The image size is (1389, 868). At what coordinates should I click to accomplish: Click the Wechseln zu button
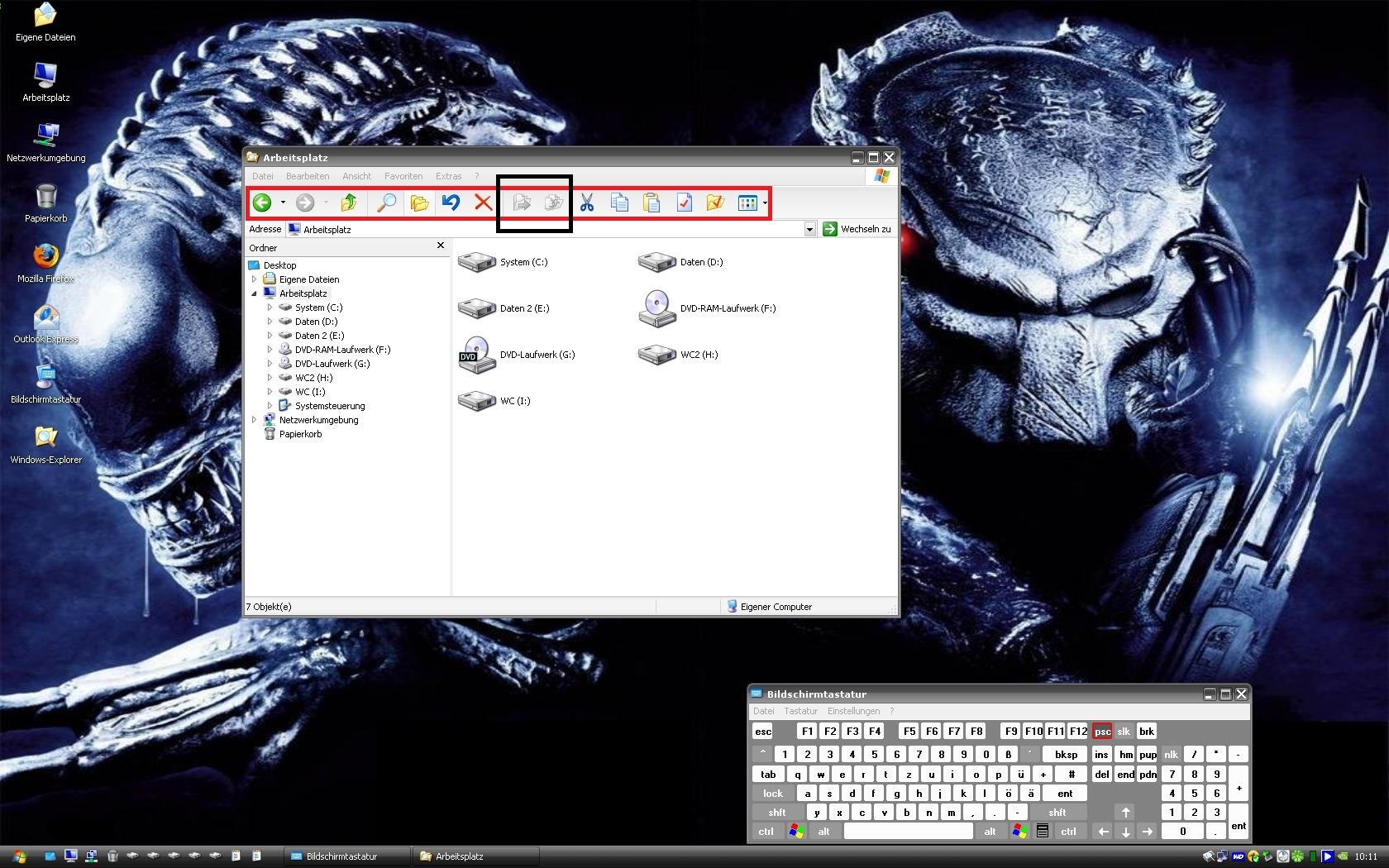[857, 230]
